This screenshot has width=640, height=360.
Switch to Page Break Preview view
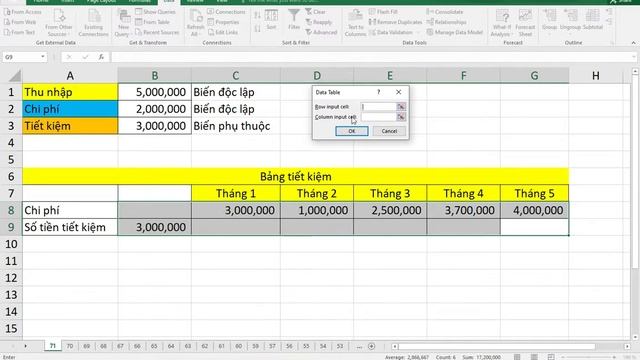click(x=551, y=357)
